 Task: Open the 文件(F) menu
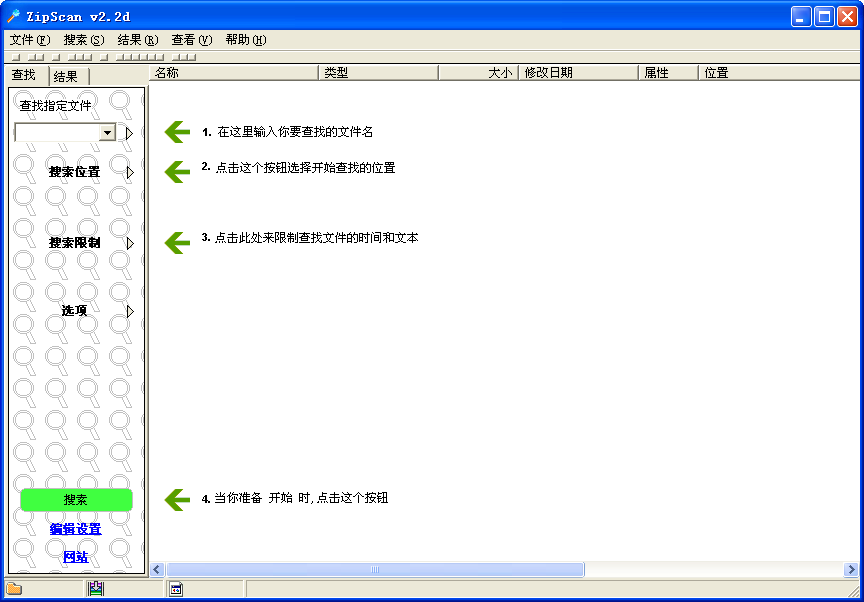[x=29, y=40]
